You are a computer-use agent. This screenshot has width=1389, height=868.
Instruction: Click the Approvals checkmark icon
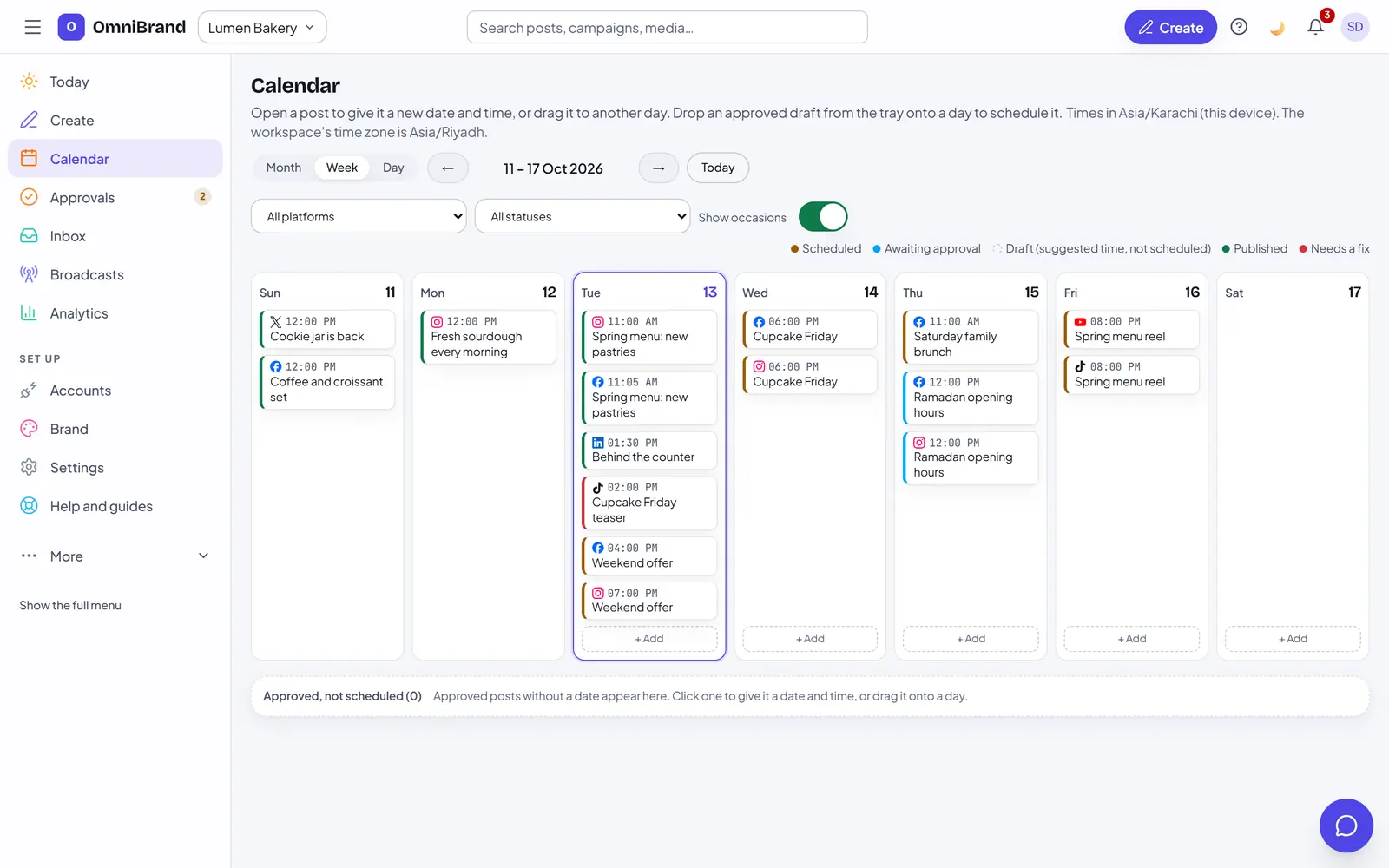point(29,197)
